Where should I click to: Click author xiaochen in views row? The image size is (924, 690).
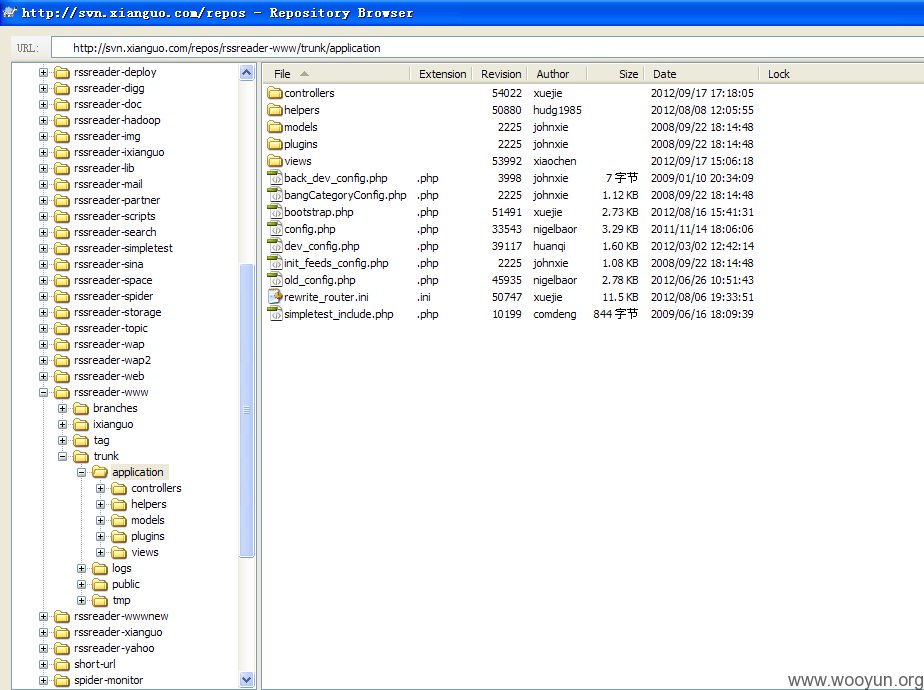click(x=555, y=161)
